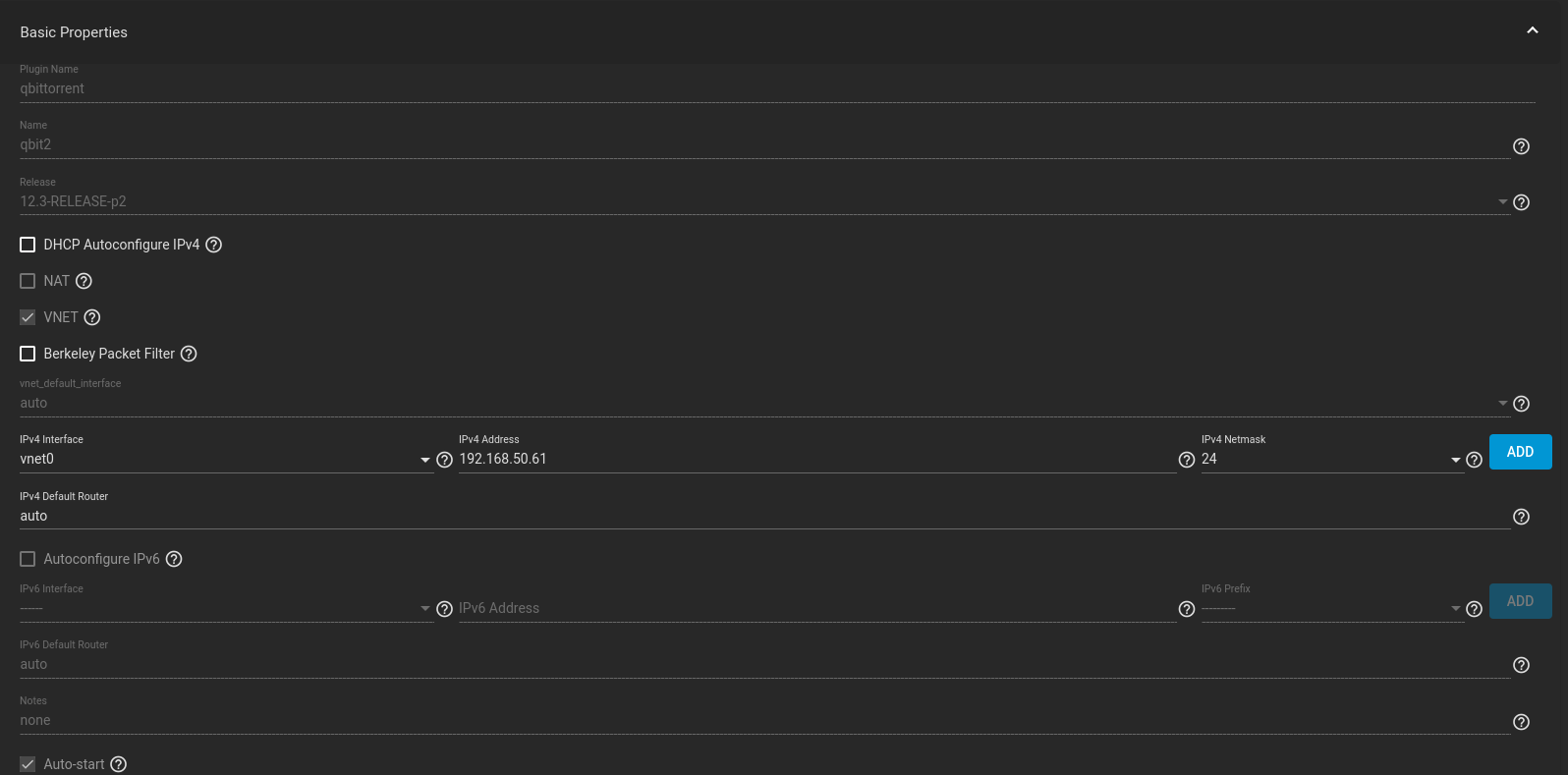This screenshot has height=775, width=1568.
Task: Click help icon next to DHCP Autoconfigure IPv4
Action: [213, 245]
